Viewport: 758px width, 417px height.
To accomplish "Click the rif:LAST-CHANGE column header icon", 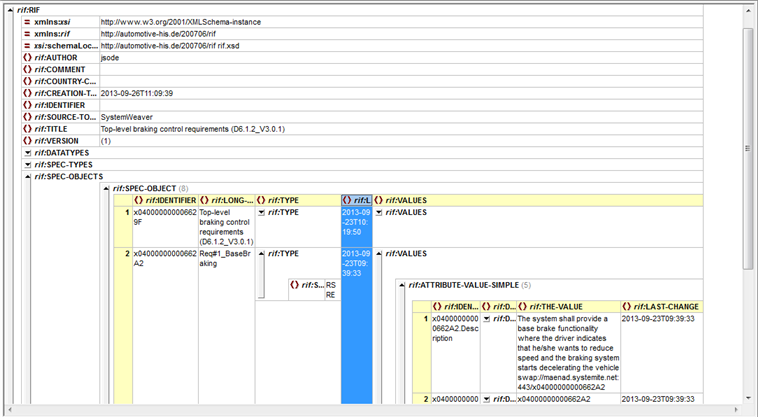I will point(627,306).
